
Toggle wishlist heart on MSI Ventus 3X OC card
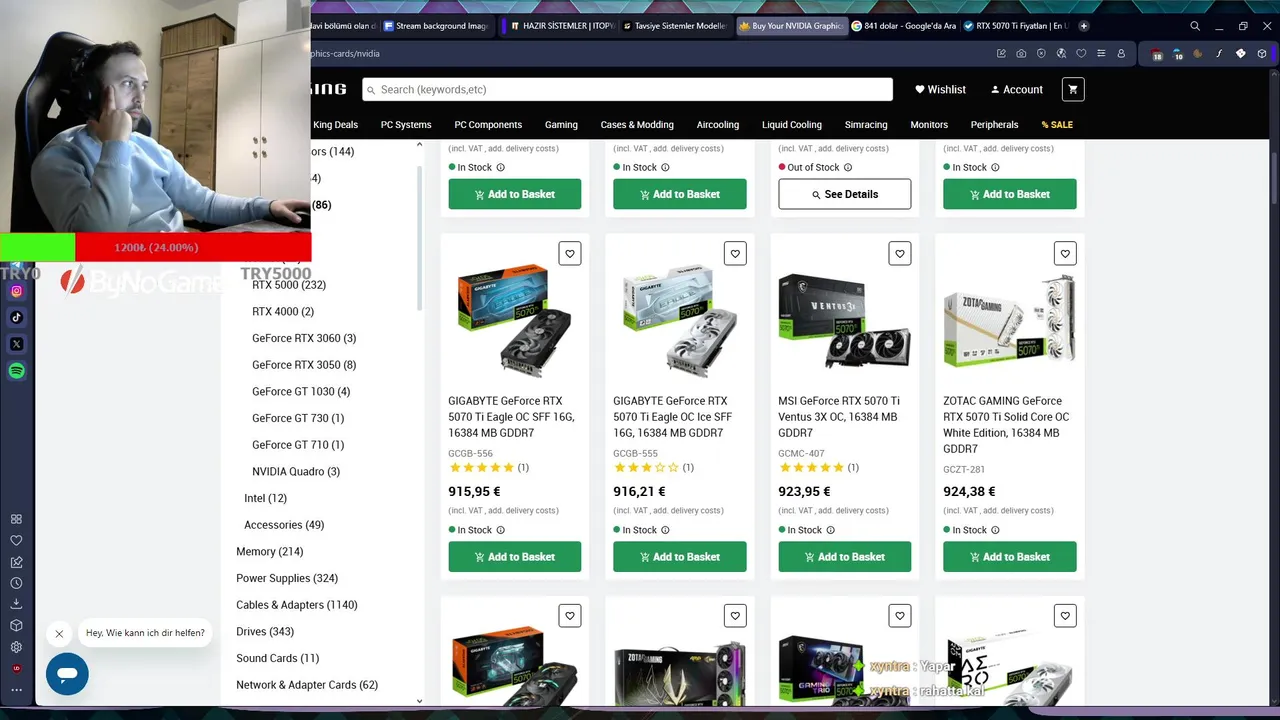(x=900, y=254)
